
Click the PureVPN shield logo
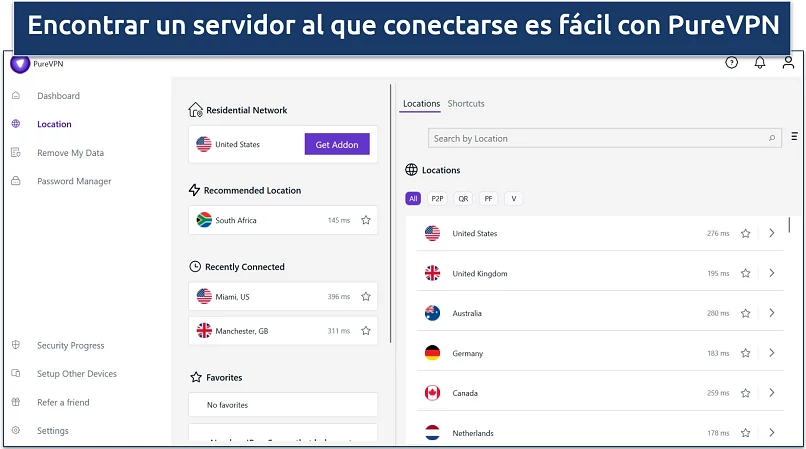point(20,64)
